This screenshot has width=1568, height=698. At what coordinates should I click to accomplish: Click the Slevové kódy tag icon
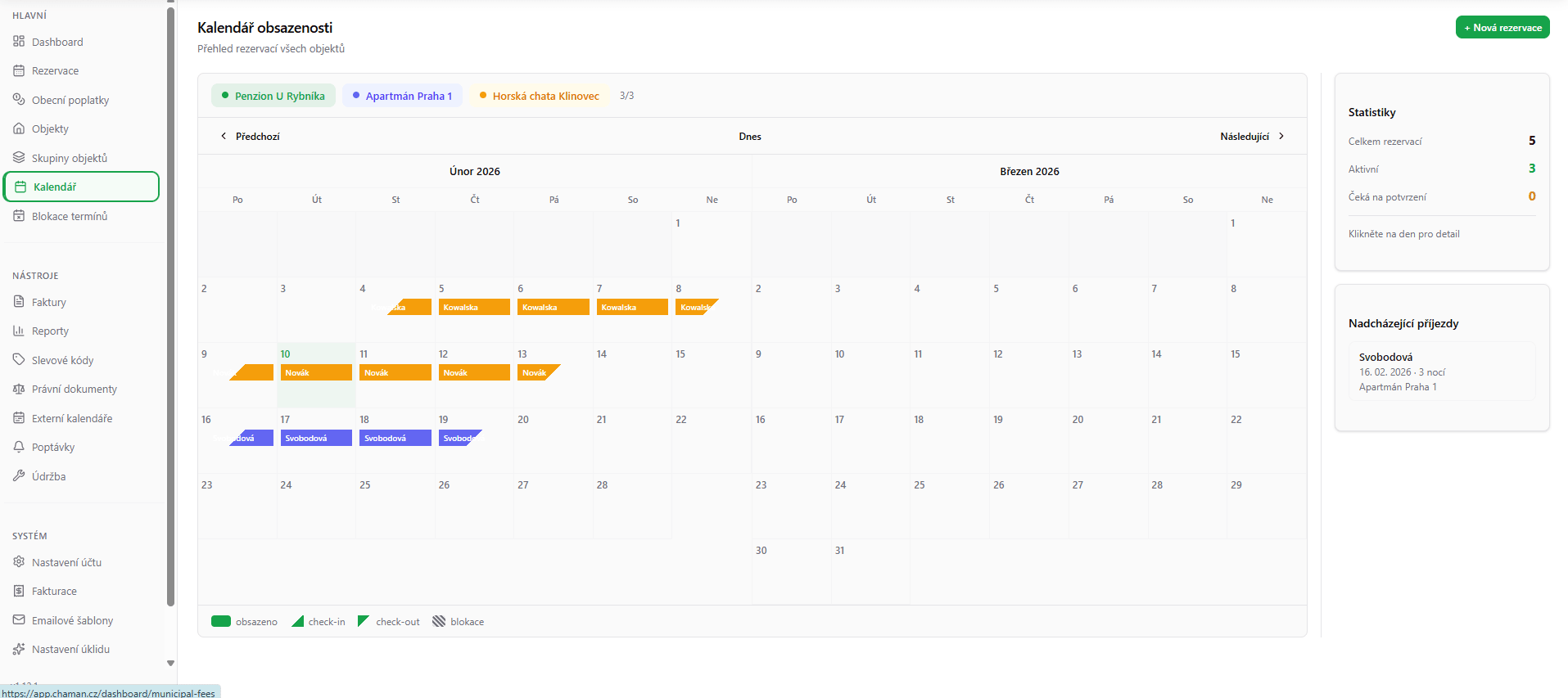(19, 360)
